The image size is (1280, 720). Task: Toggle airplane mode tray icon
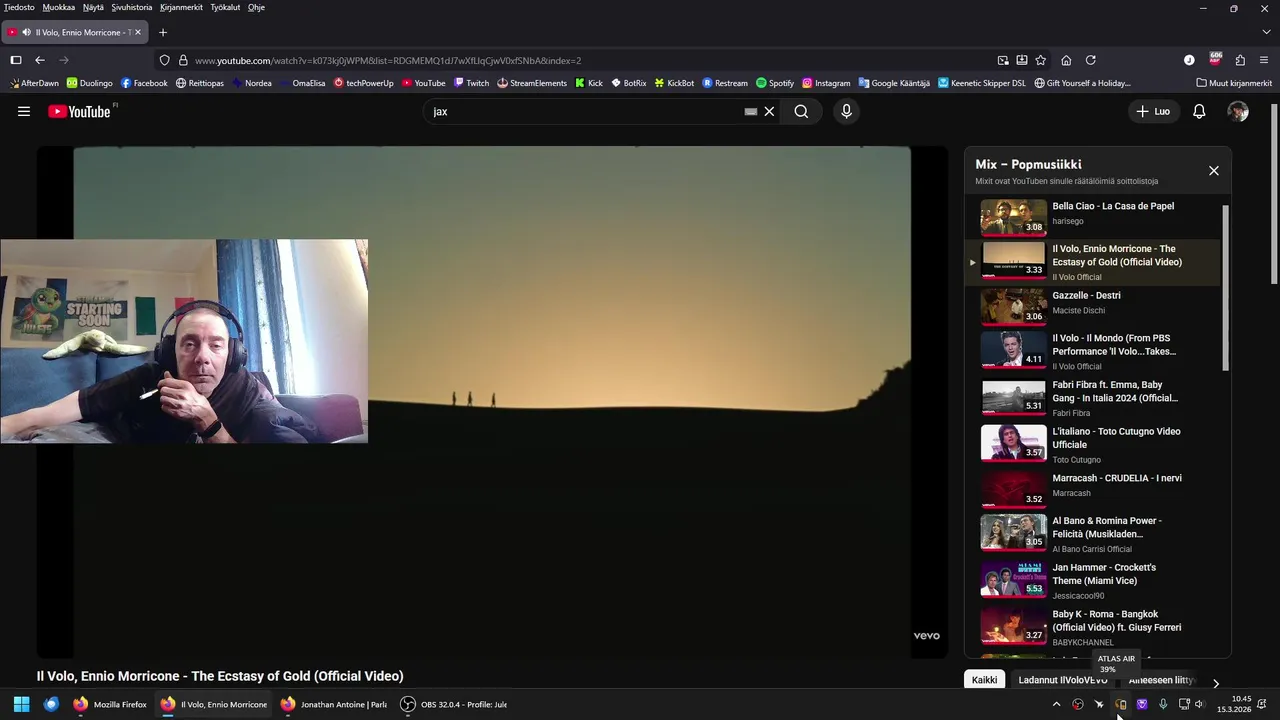point(1099,704)
